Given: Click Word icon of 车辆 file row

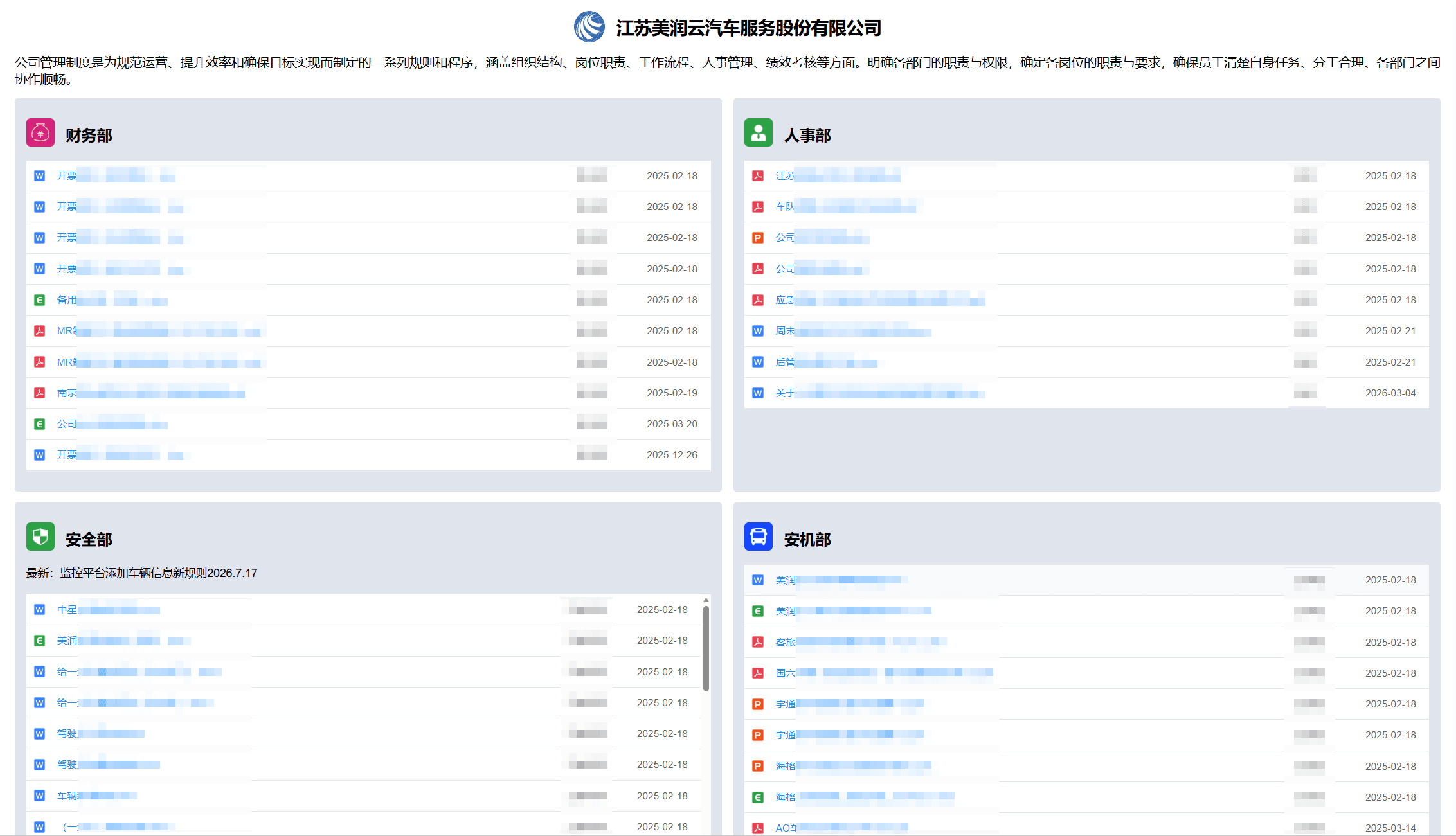Looking at the screenshot, I should tap(40, 796).
